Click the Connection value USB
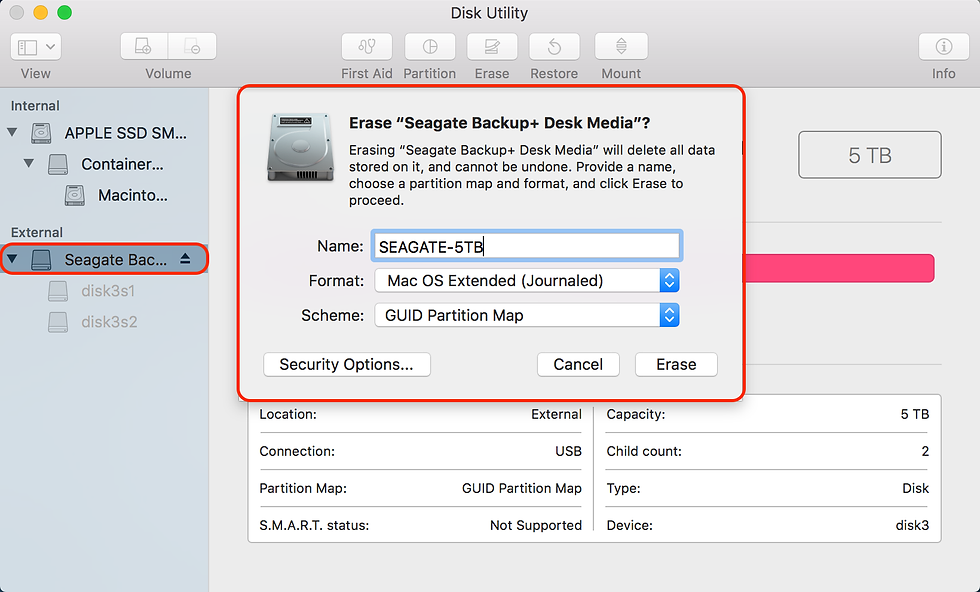Screen dimensions: 980x592 568,451
